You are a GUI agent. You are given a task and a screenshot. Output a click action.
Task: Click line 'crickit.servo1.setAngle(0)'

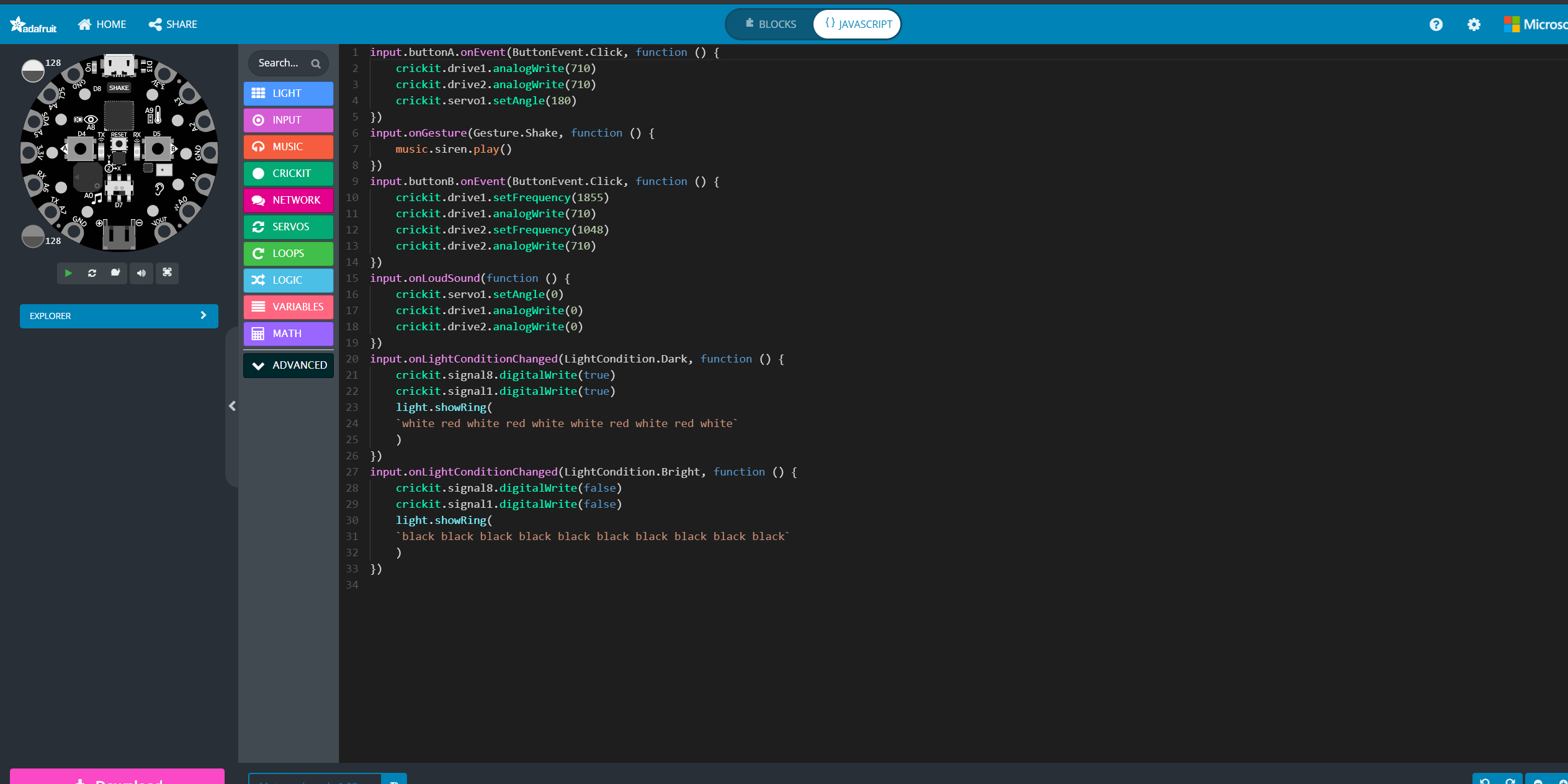480,294
